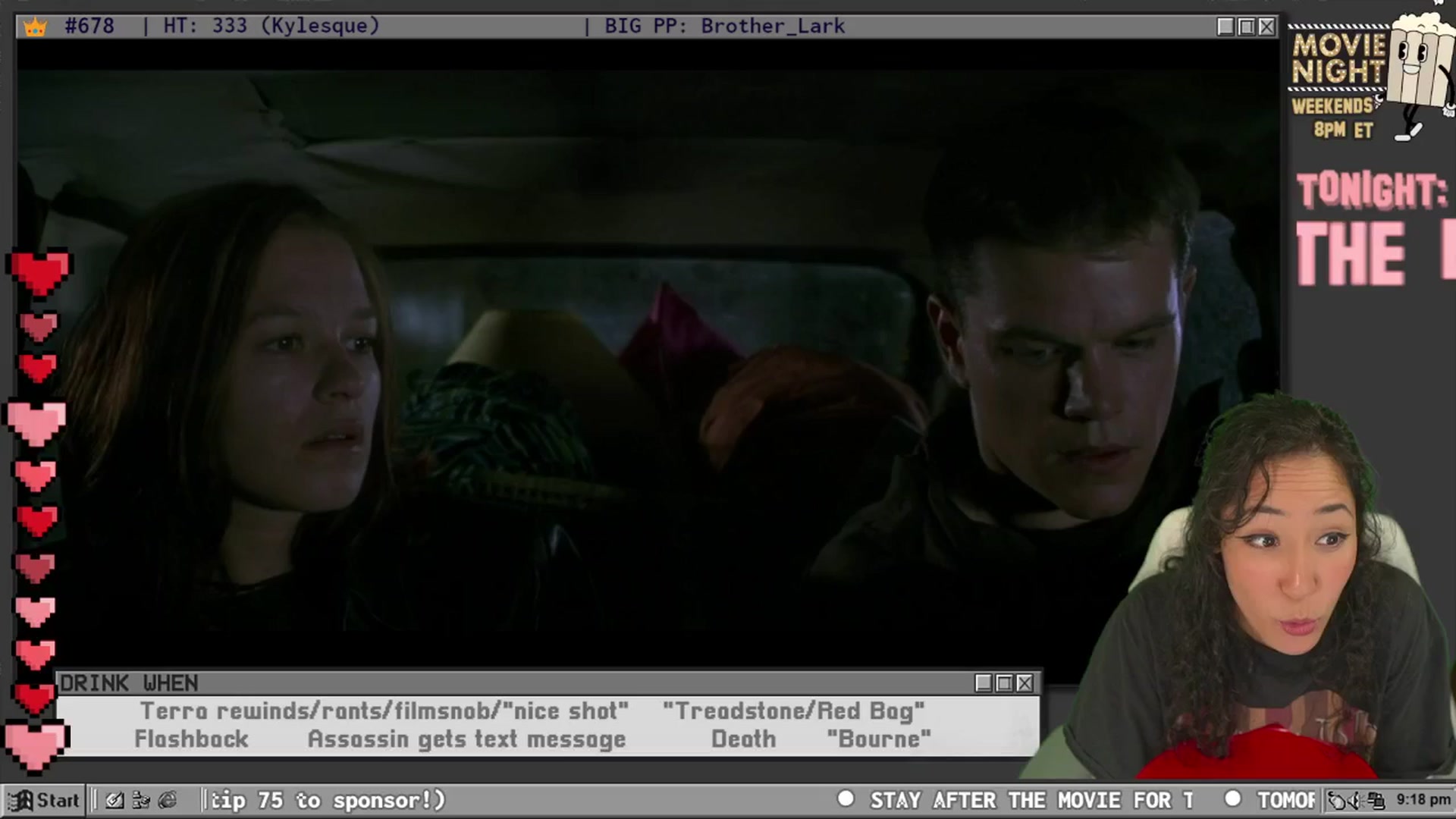Click the "Bourne" drink rule
Image resolution: width=1456 pixels, height=819 pixels.
click(x=879, y=739)
